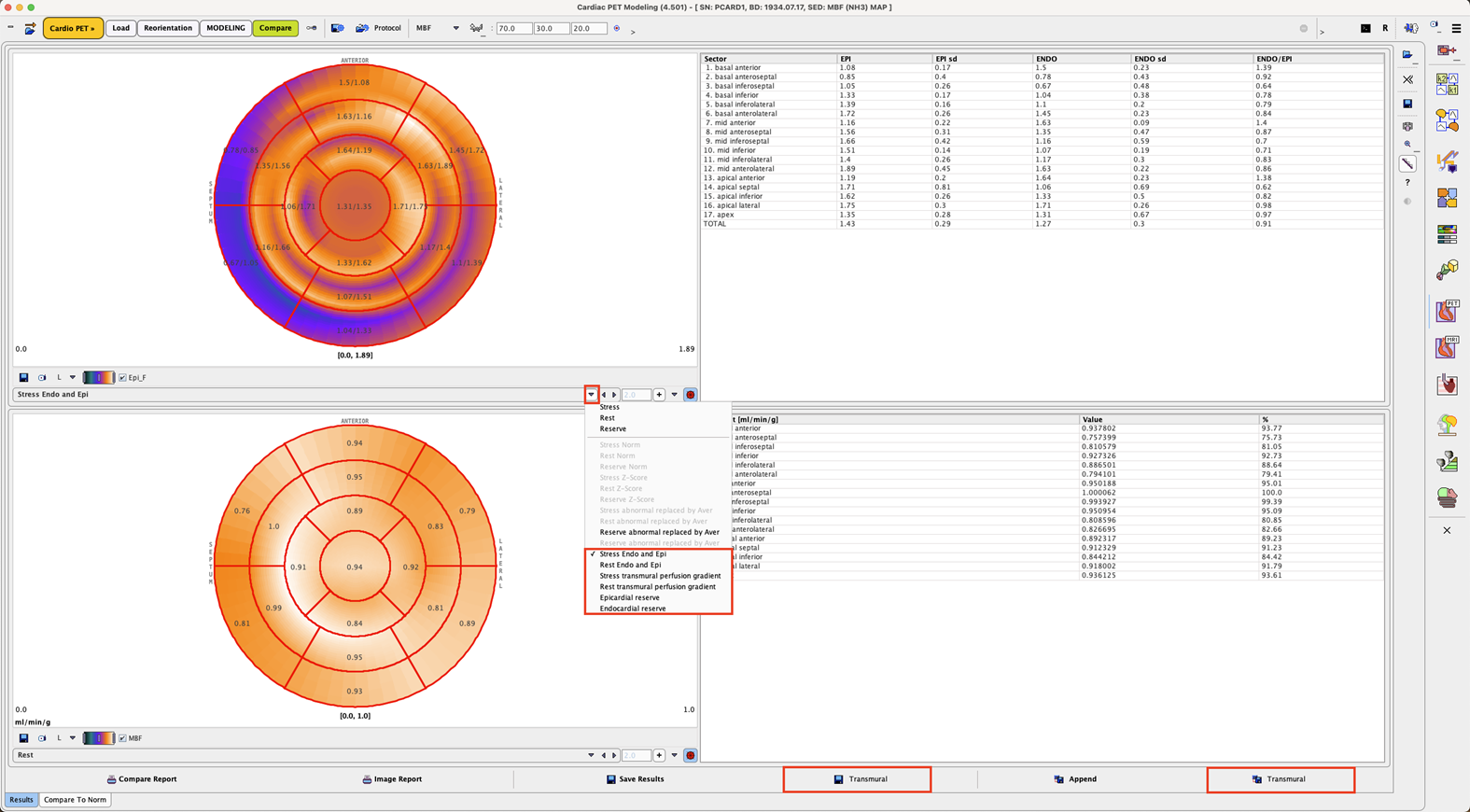Toggle the Epi_F checkbox
1470x812 pixels.
[x=122, y=378]
